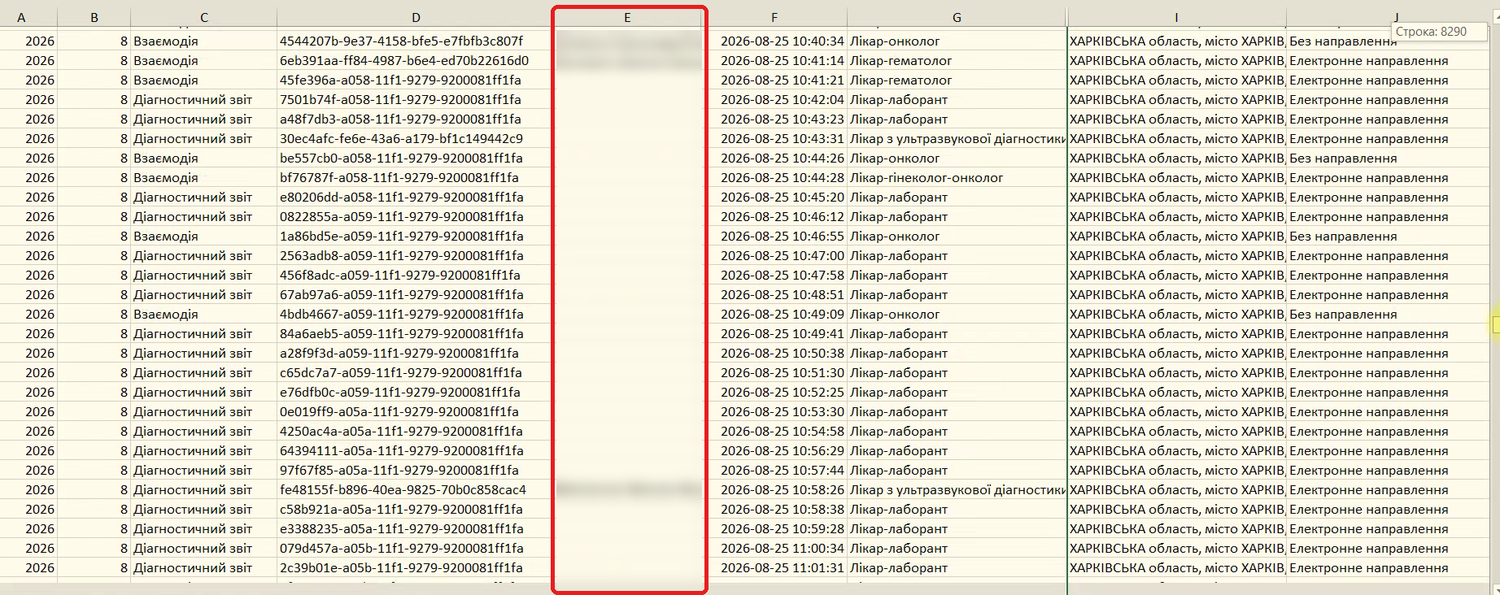This screenshot has width=1500, height=595.
Task: Click the timestamp 2026-08-25 10:52:25
Action: tap(782, 392)
